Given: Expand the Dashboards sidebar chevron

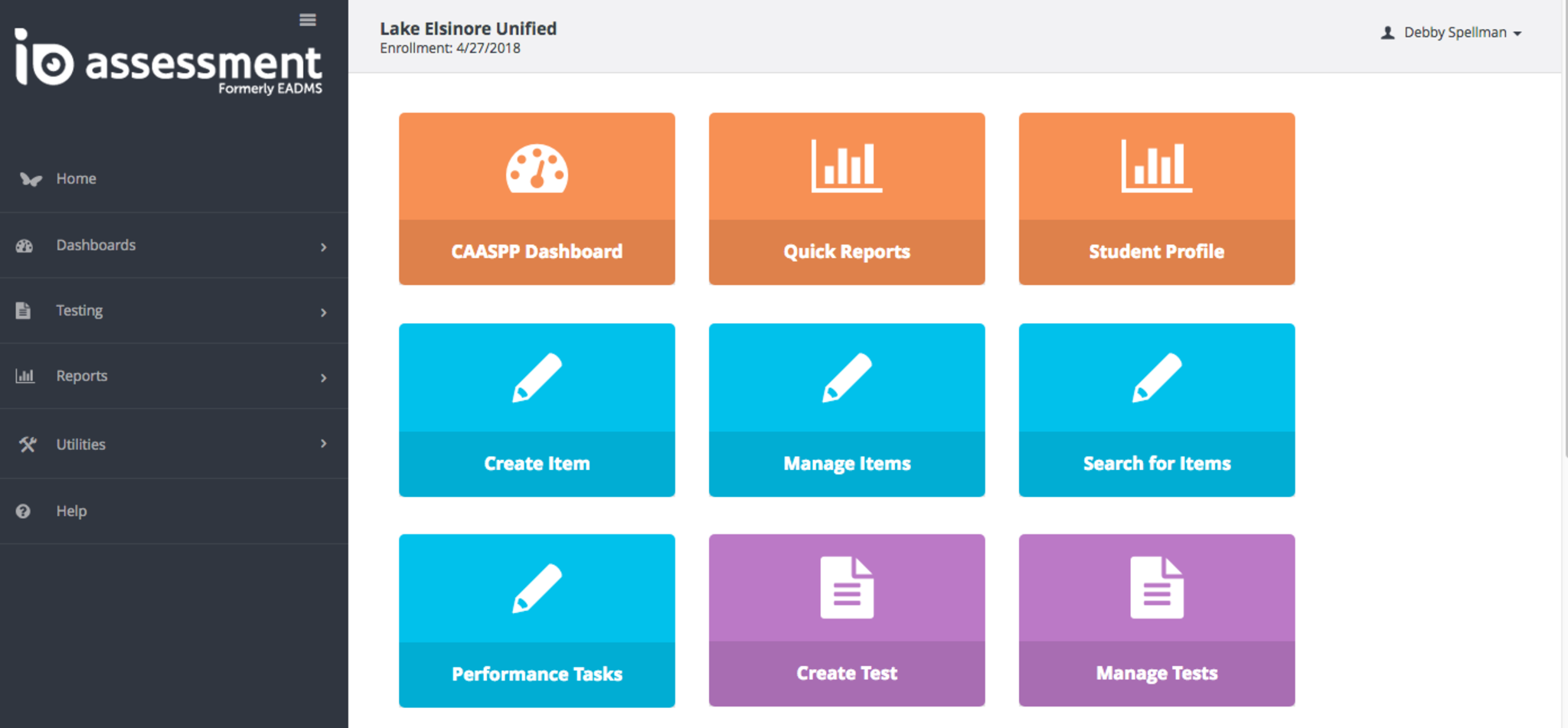Looking at the screenshot, I should click(x=323, y=246).
